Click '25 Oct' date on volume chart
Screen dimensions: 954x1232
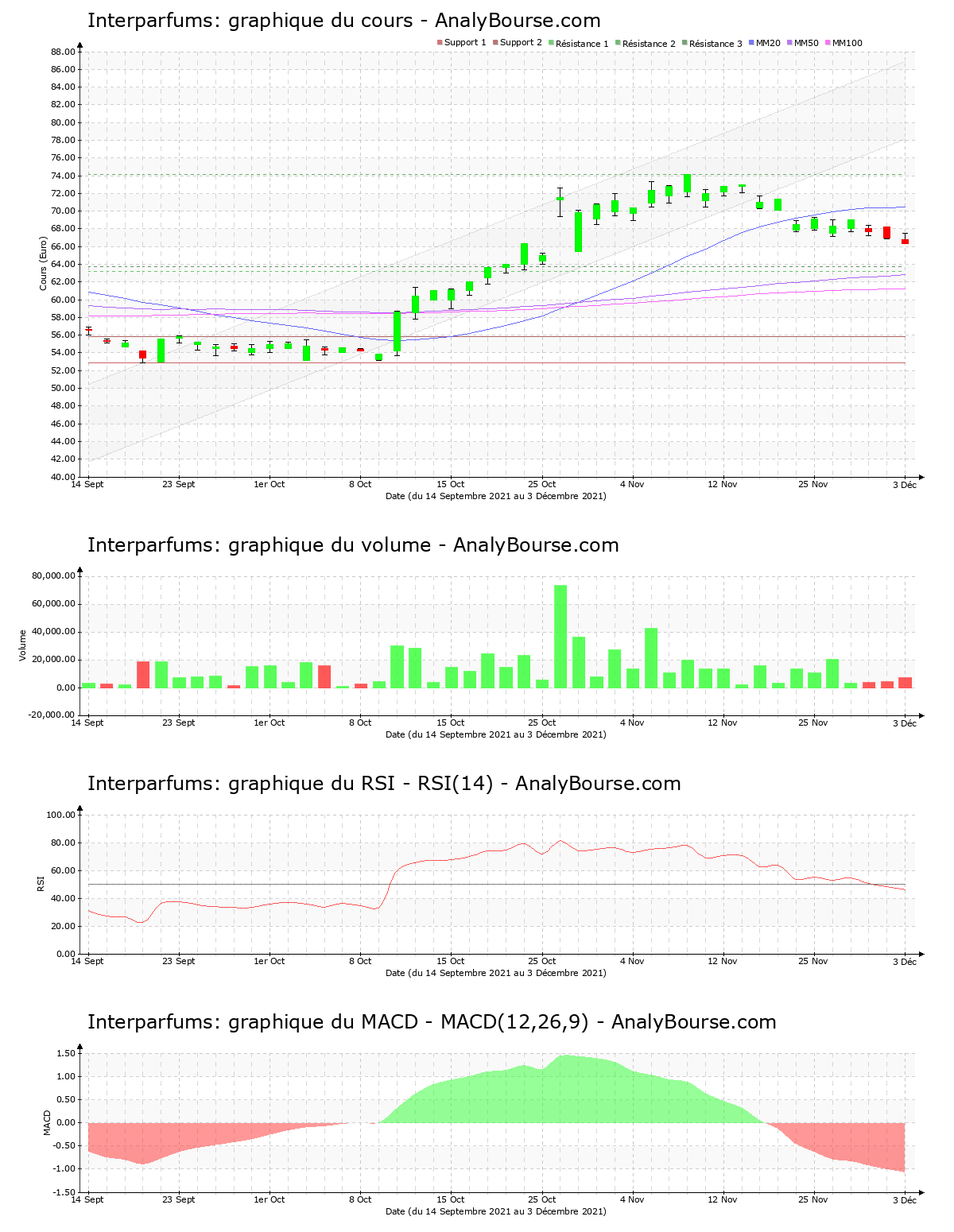click(542, 723)
